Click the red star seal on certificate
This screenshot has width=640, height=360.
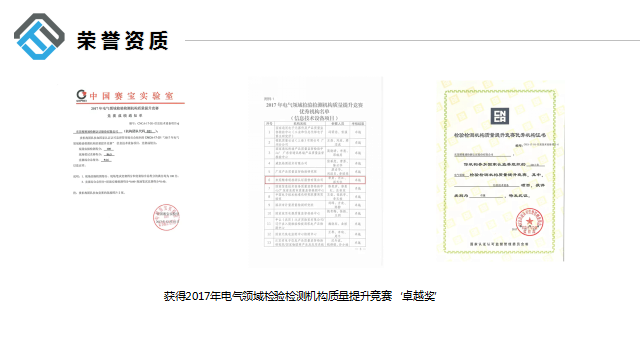click(x=529, y=222)
